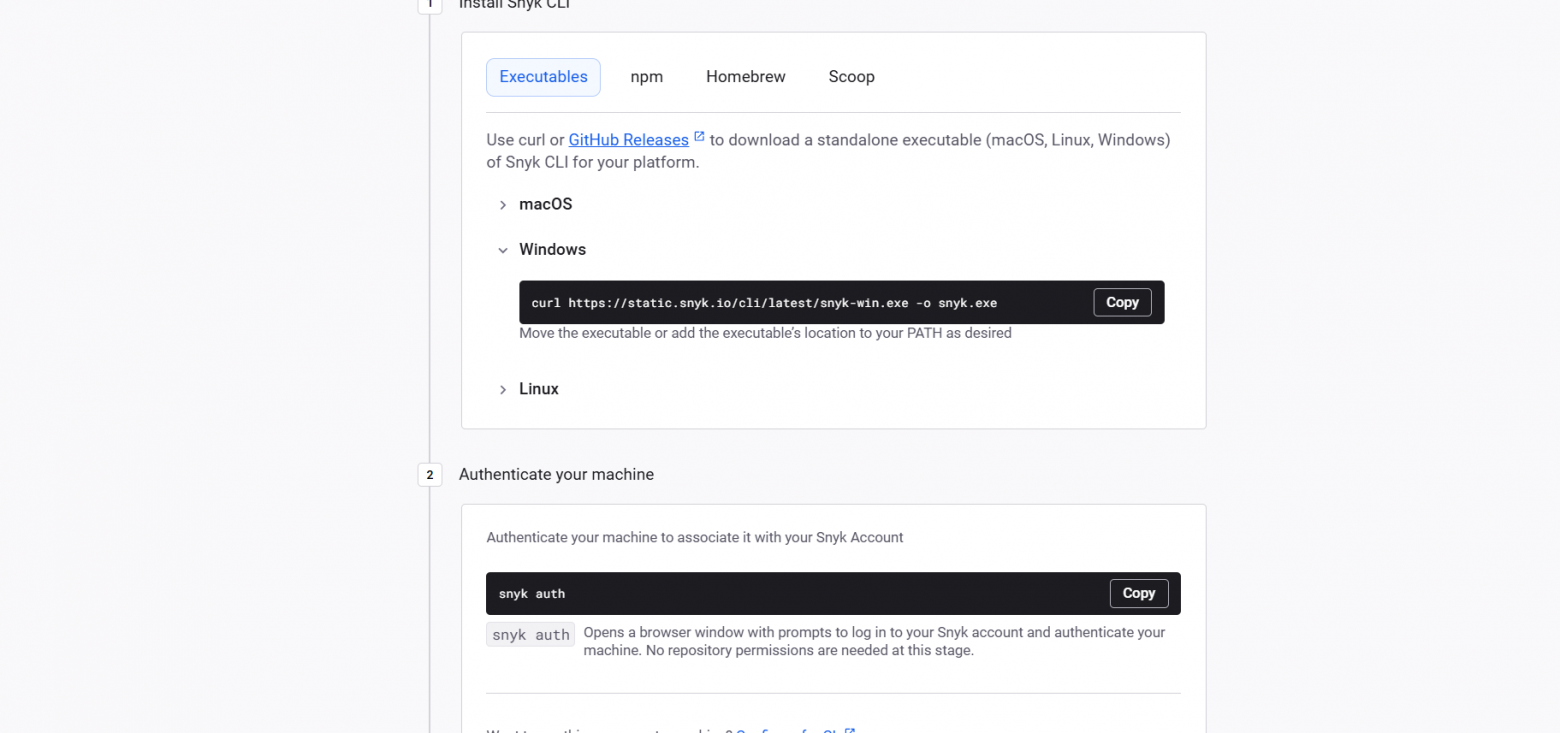Viewport: 1560px width, 733px height.
Task: Follow the GitHub Releases link
Action: (628, 140)
